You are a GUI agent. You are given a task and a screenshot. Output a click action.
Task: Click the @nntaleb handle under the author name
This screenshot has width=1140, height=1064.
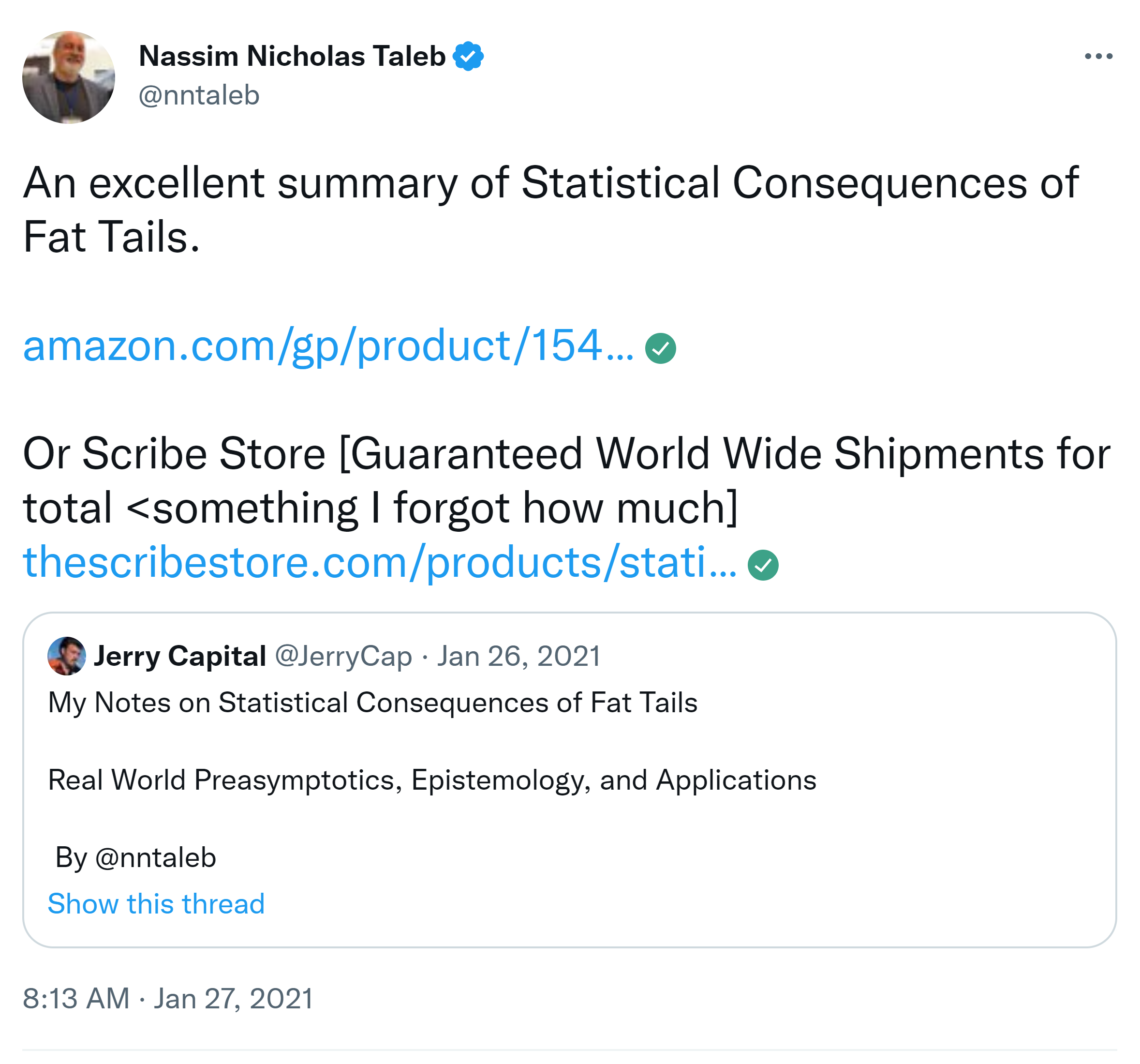pyautogui.click(x=199, y=95)
